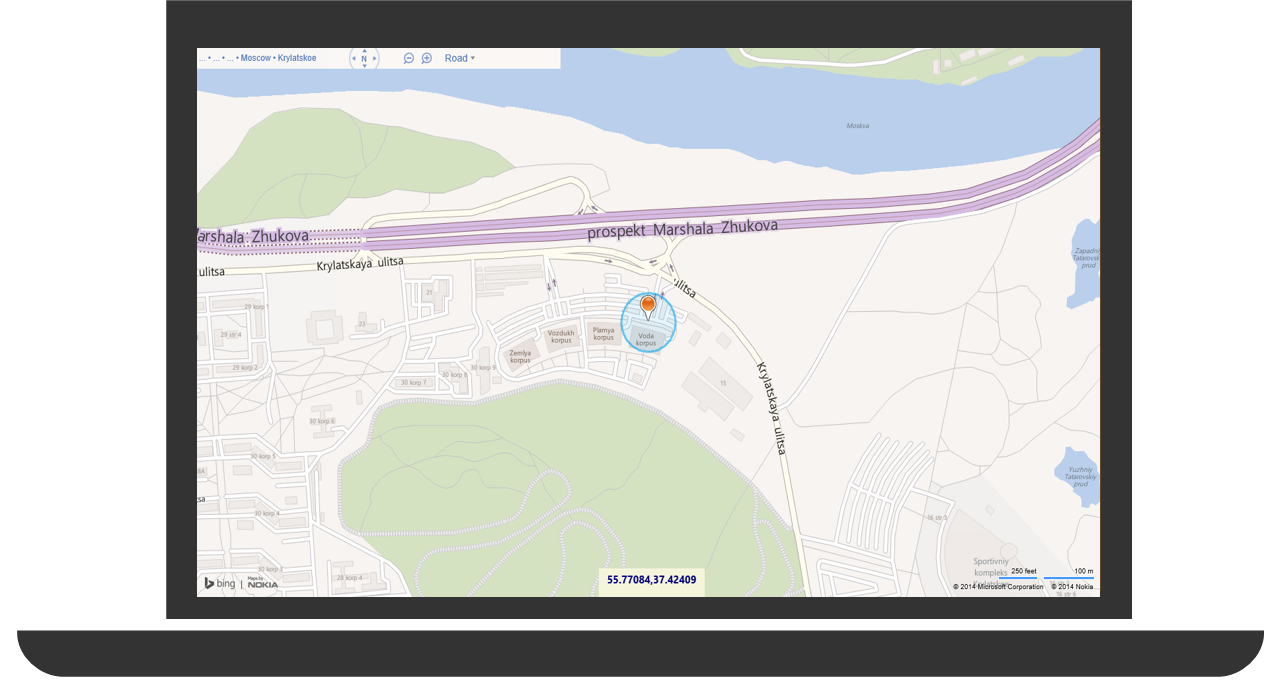
Task: Zoom out using the minus magnifier icon
Action: (x=409, y=58)
